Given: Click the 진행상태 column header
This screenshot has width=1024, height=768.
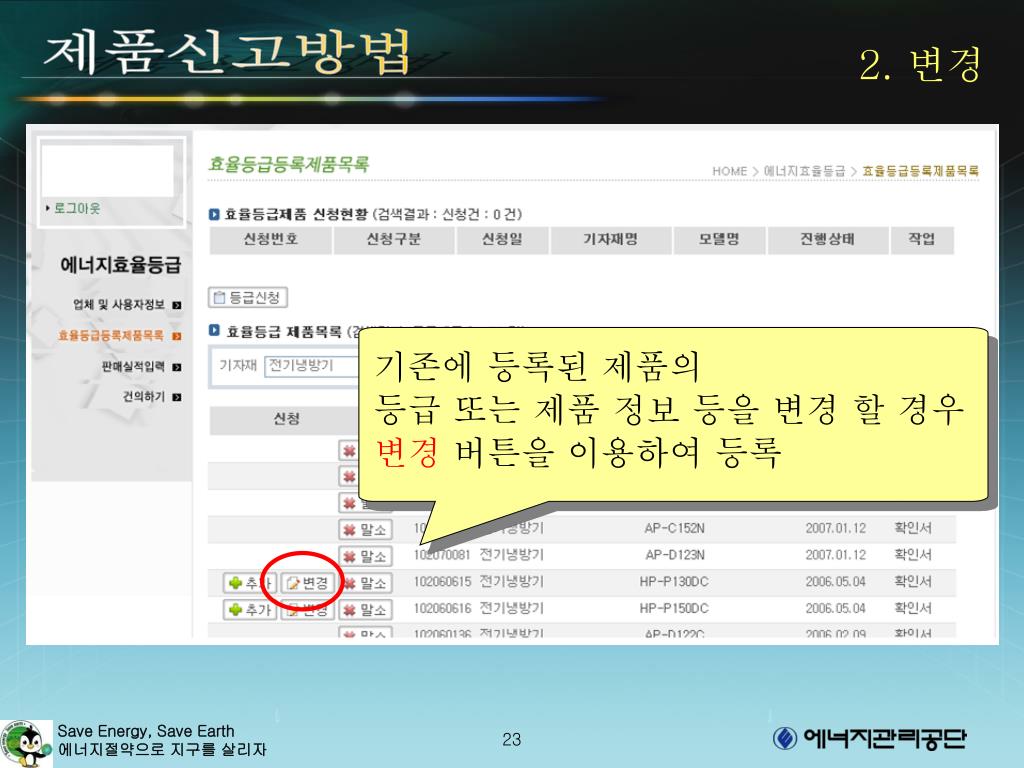Looking at the screenshot, I should (828, 240).
